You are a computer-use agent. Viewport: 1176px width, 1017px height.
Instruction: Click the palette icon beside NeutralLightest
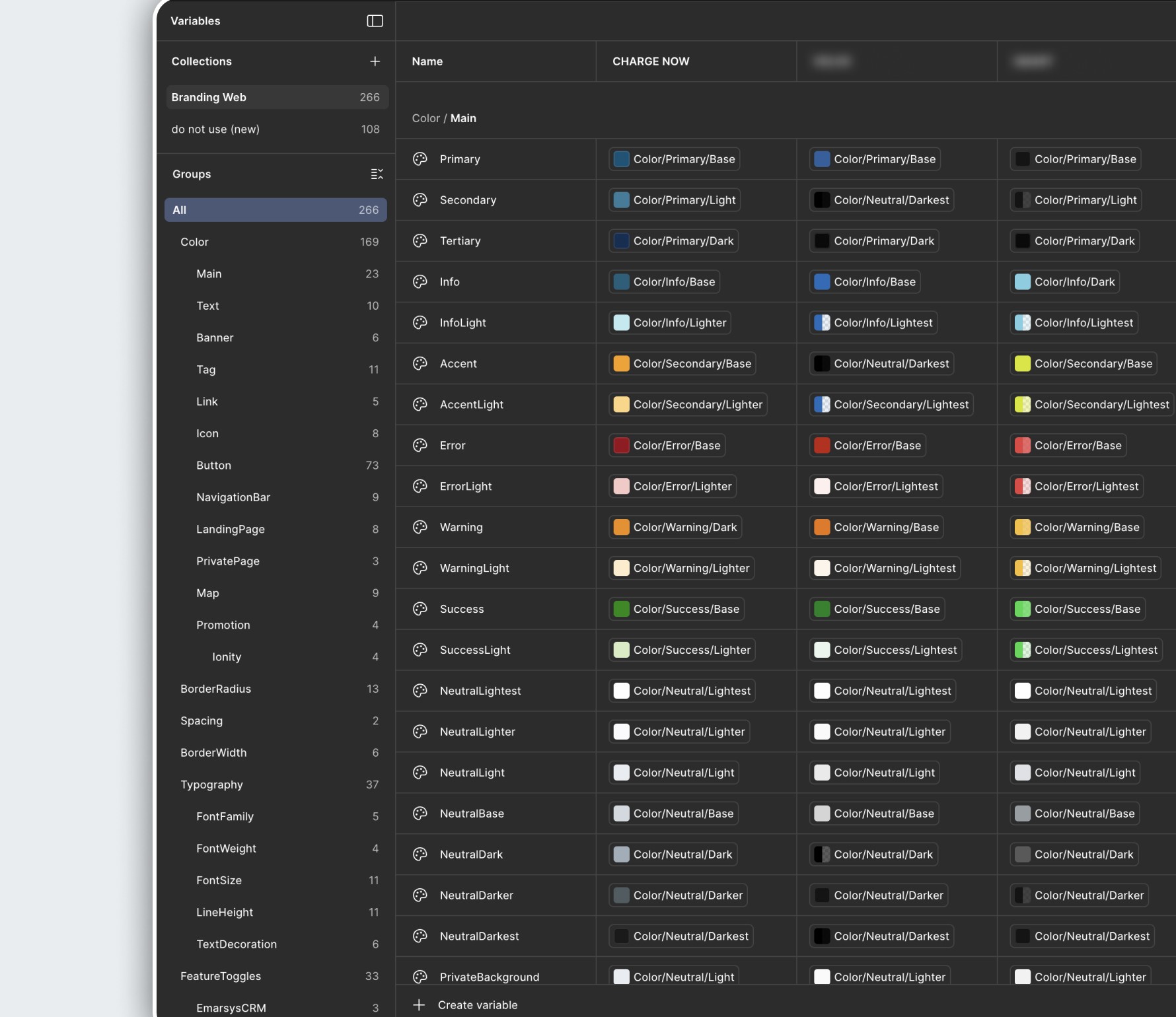[x=420, y=691]
